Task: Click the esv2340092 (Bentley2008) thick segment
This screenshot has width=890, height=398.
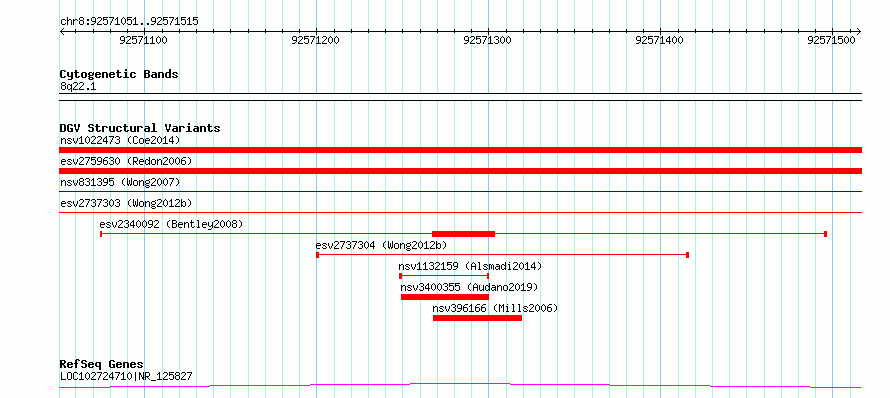Action: [464, 234]
